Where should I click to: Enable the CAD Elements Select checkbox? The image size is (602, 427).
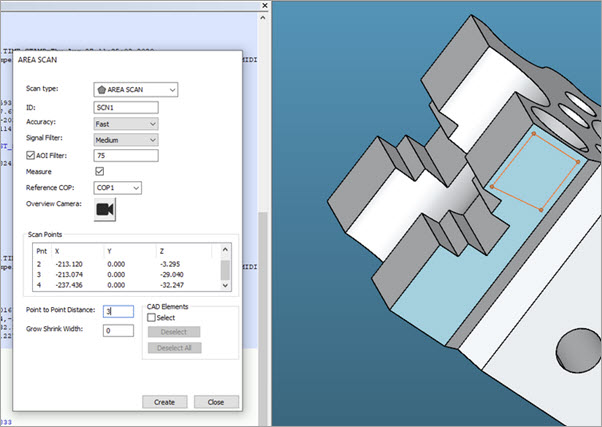[151, 317]
